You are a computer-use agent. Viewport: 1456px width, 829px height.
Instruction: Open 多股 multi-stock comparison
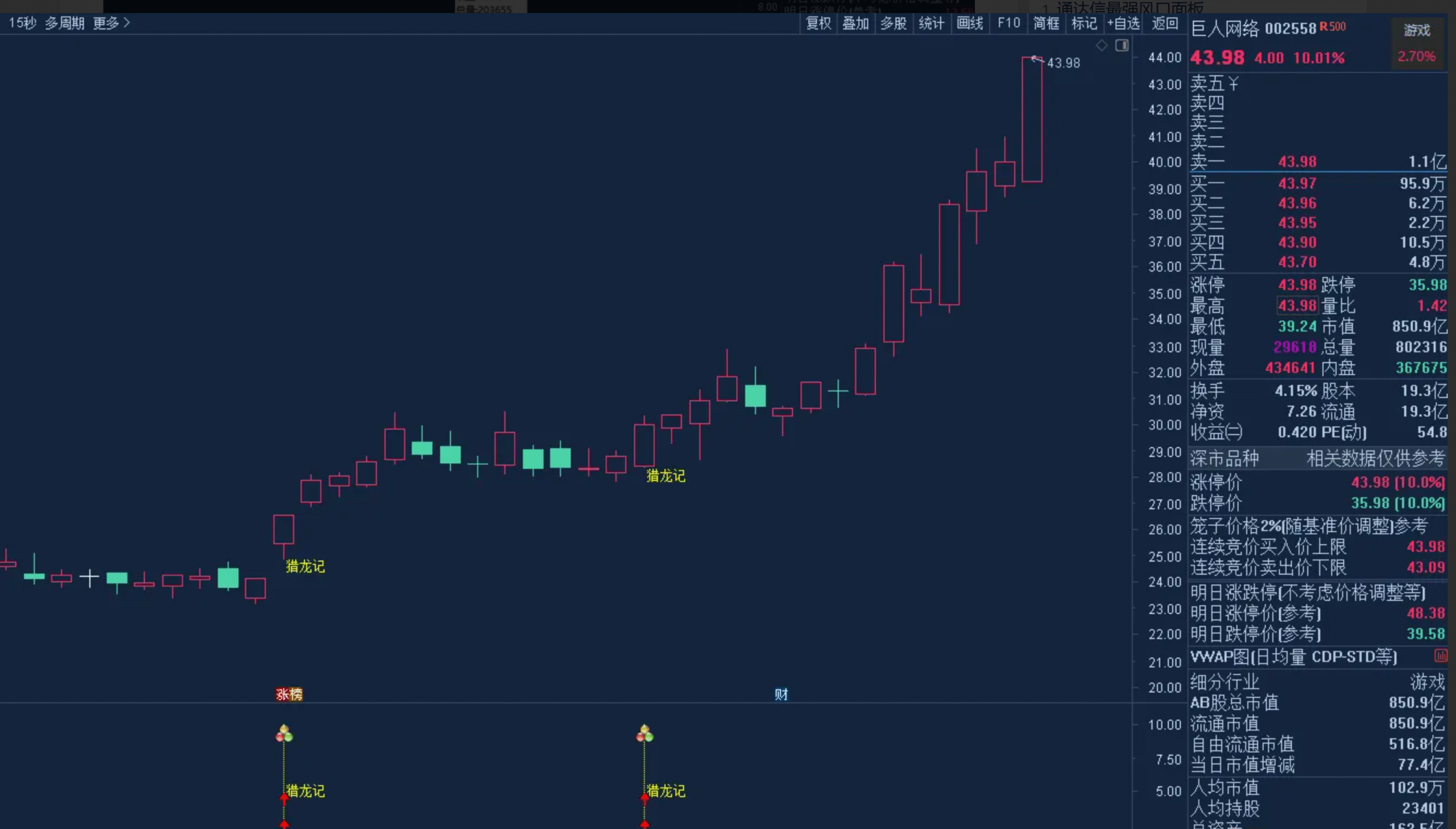coord(894,23)
